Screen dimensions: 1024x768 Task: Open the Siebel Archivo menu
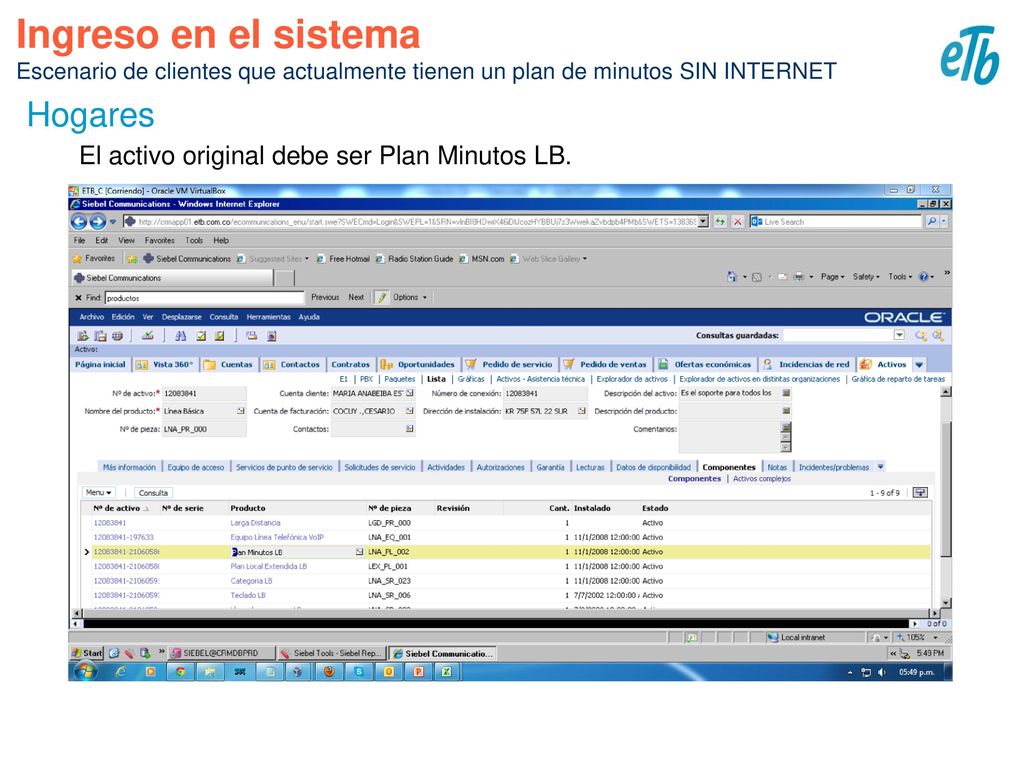[x=91, y=317]
